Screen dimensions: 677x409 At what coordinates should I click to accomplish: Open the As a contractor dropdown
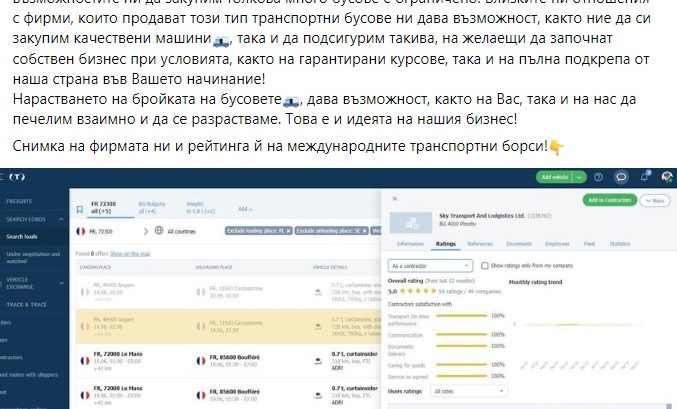(429, 266)
